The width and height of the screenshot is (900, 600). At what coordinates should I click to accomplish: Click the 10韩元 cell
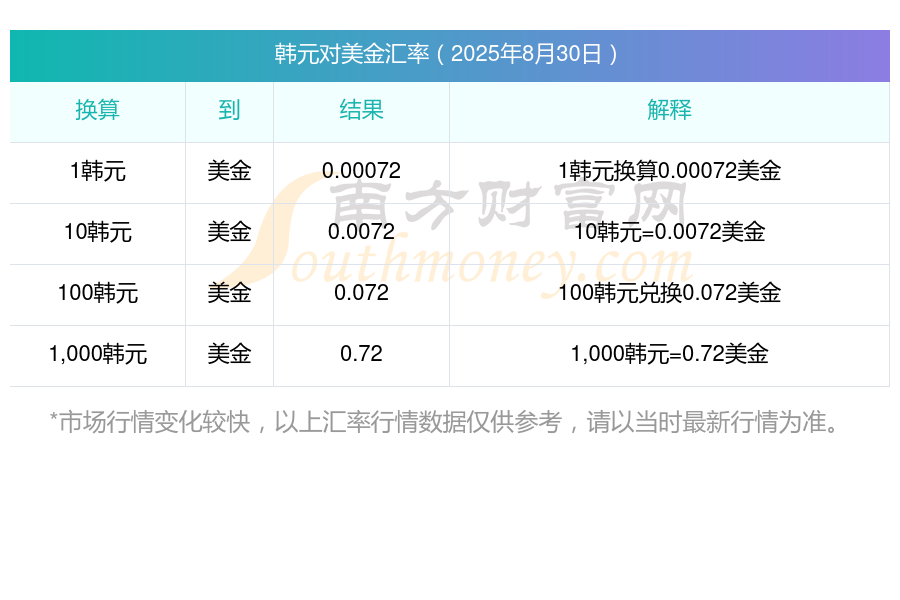click(98, 232)
